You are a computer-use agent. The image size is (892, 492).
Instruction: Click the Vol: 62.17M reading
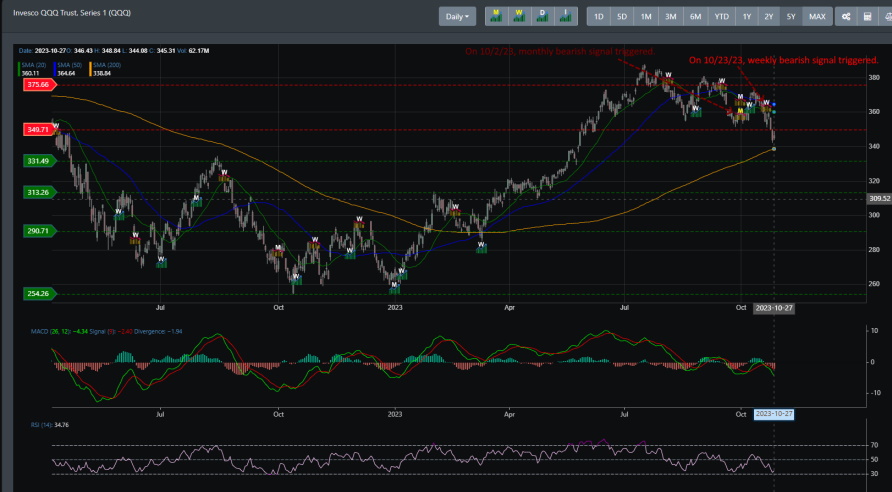[195, 51]
